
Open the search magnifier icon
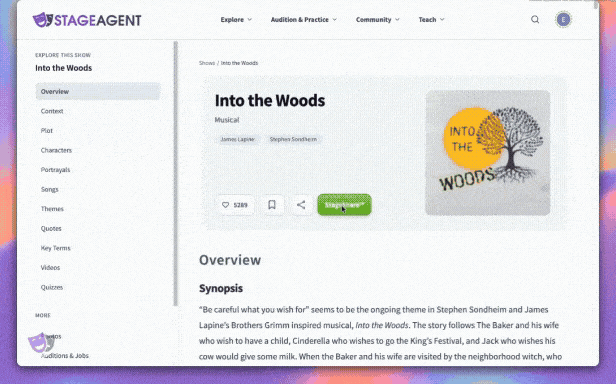[535, 19]
